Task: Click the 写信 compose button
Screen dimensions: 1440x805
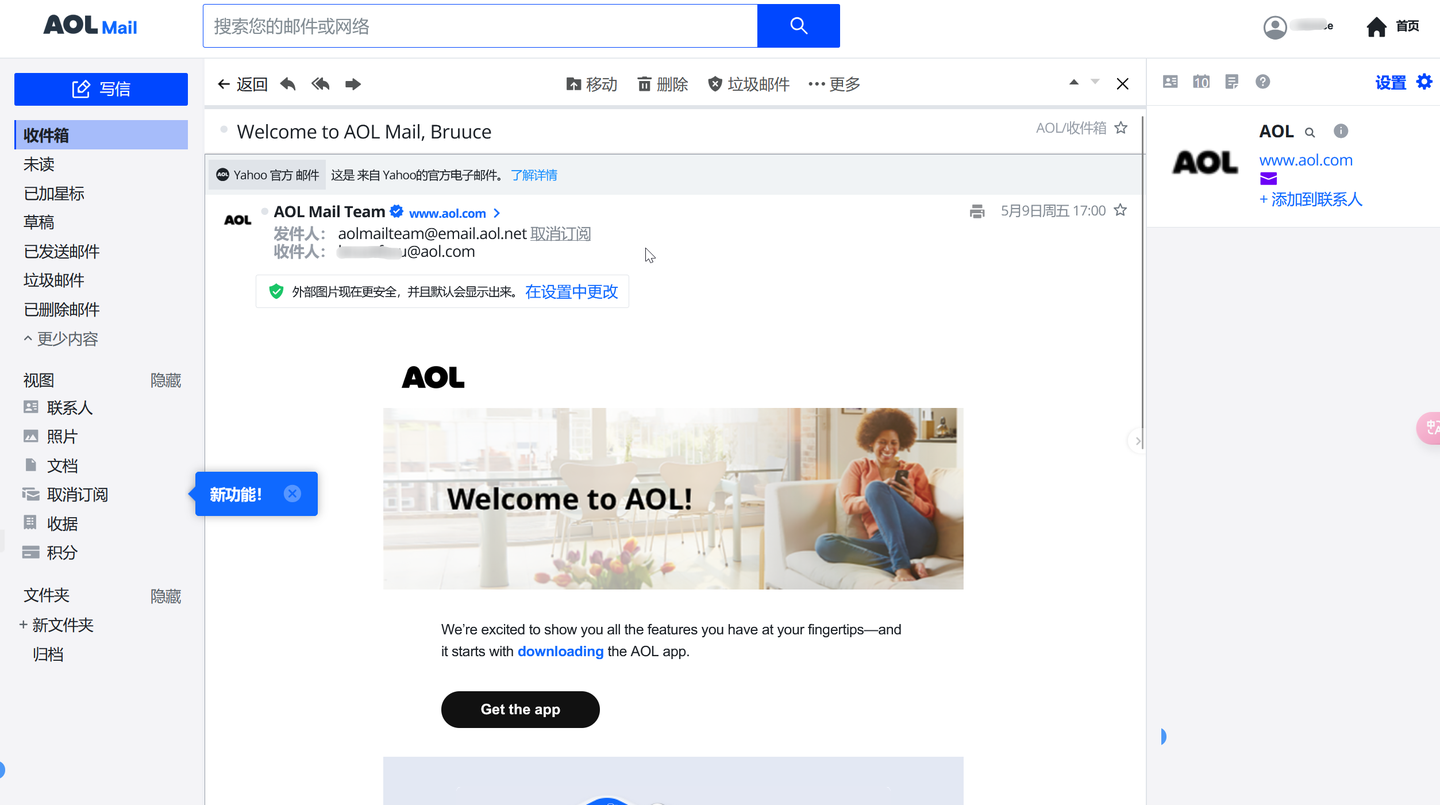Action: tap(101, 89)
